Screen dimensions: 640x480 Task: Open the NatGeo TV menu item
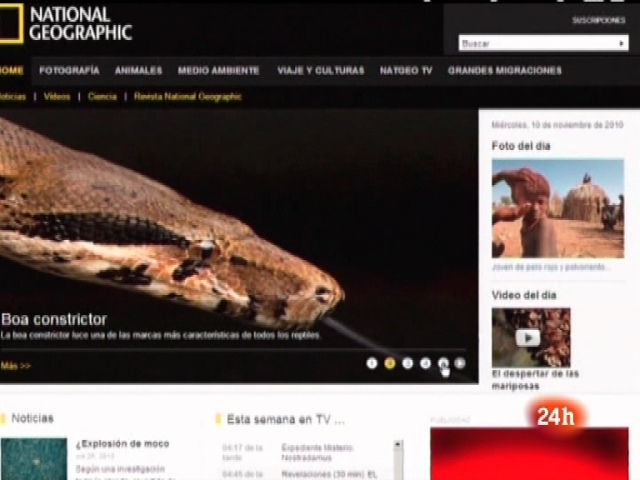coord(406,71)
